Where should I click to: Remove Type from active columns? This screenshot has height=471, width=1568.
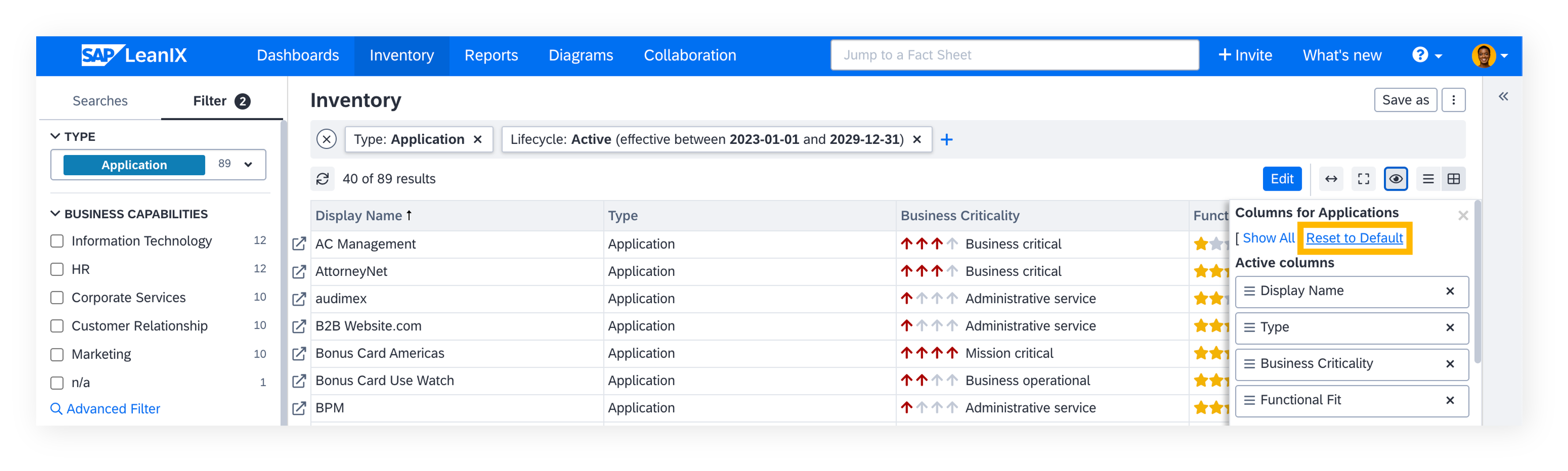click(1450, 328)
